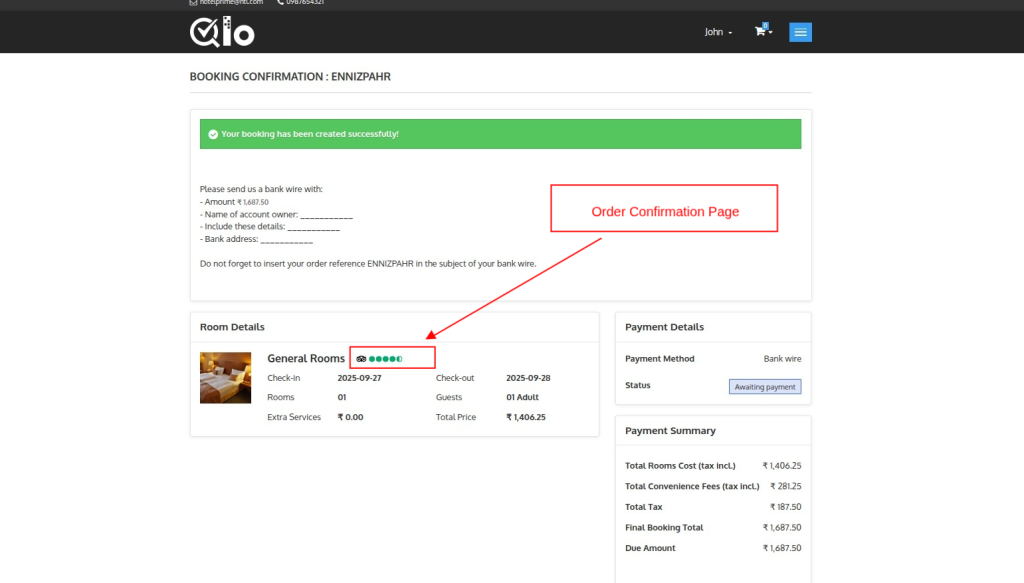Click the white checkmark icon in success banner
Image resolution: width=1024 pixels, height=583 pixels.
(x=213, y=134)
